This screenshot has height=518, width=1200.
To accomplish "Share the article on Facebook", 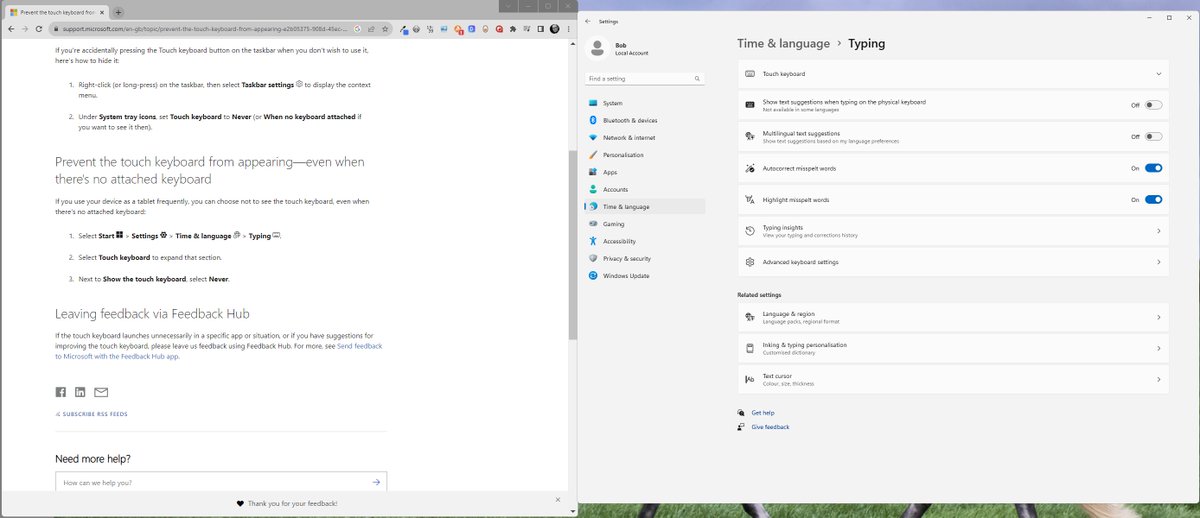I will coord(60,392).
